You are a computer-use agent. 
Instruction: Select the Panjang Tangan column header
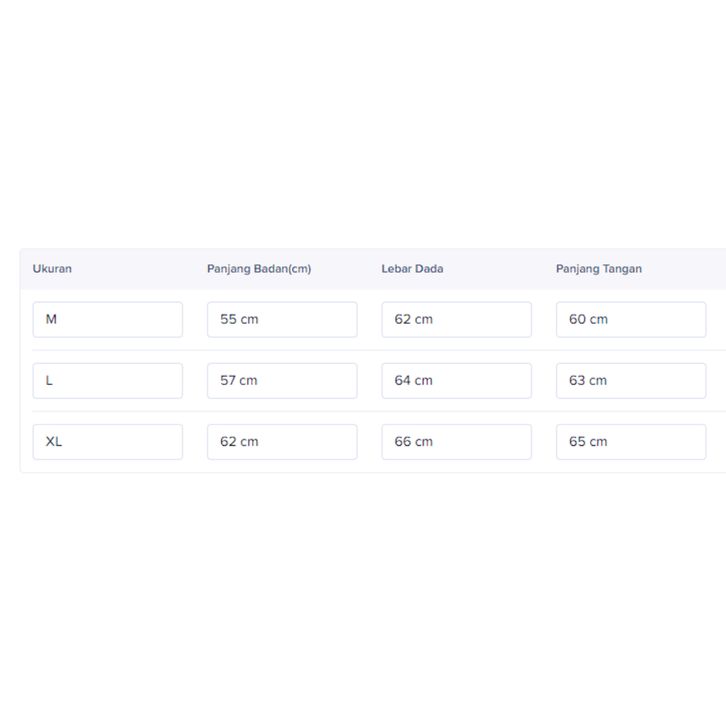(x=599, y=269)
